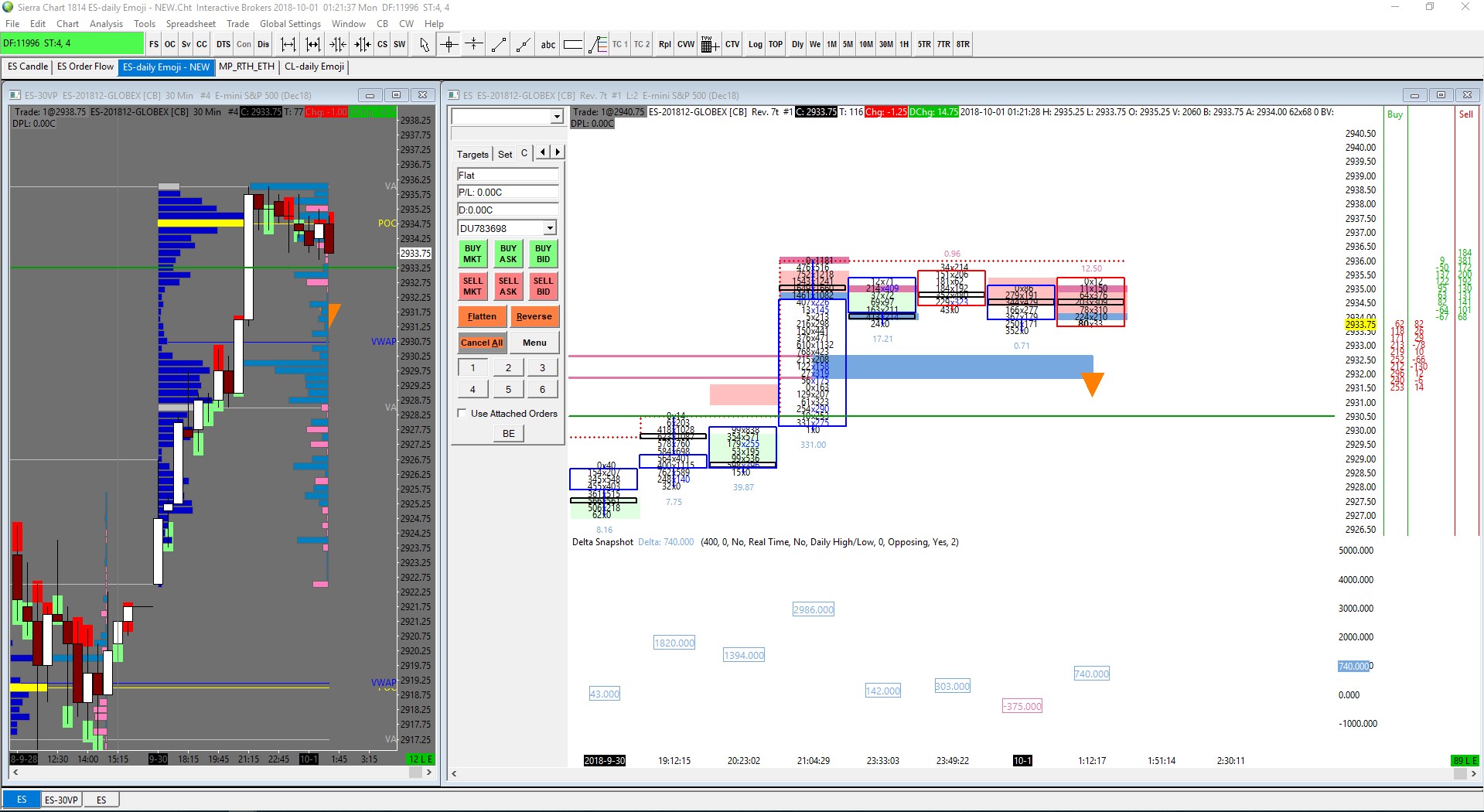This screenshot has width=1484, height=812.
Task: Click the 5TR toolbar button
Action: click(x=925, y=44)
